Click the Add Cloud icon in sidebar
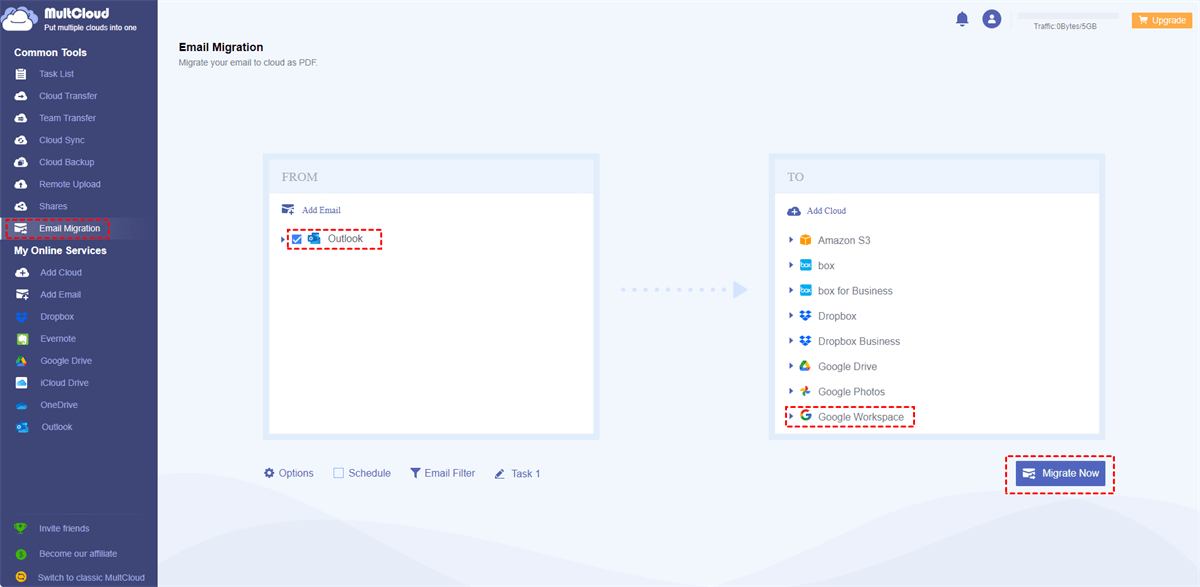The image size is (1200, 587). 21,272
